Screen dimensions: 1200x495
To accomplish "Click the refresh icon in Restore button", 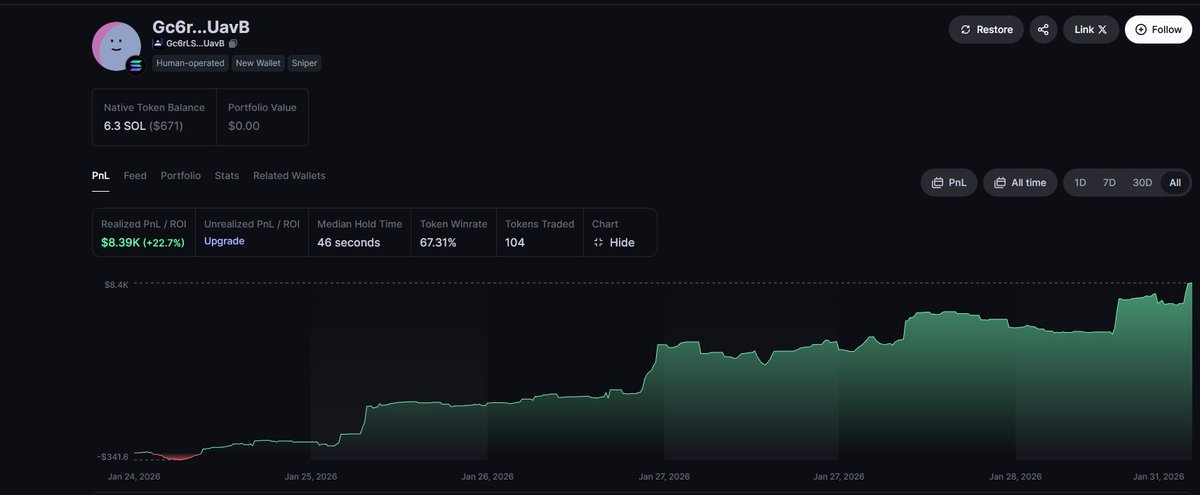I will [965, 30].
